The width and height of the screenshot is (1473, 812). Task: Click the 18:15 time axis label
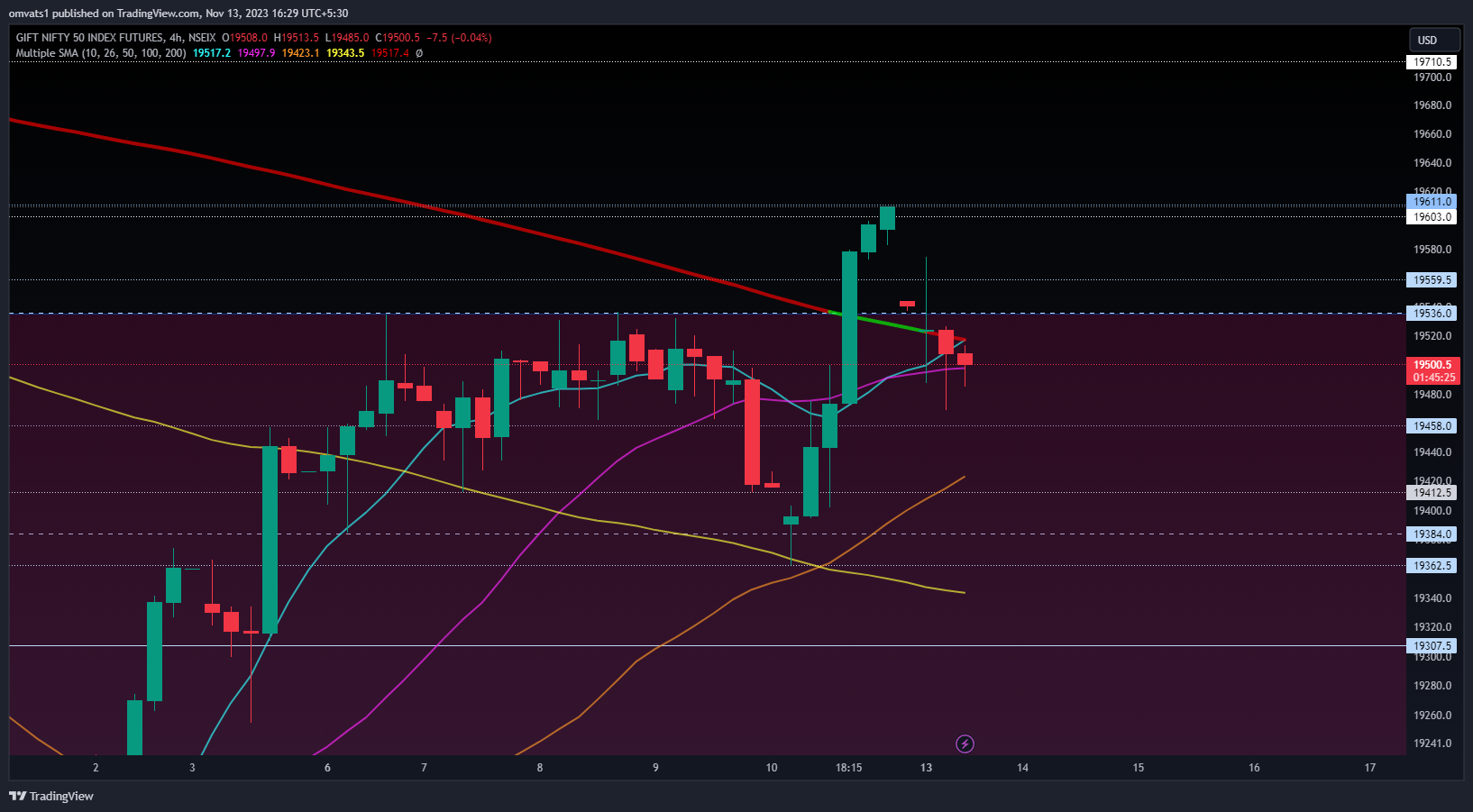tap(848, 768)
